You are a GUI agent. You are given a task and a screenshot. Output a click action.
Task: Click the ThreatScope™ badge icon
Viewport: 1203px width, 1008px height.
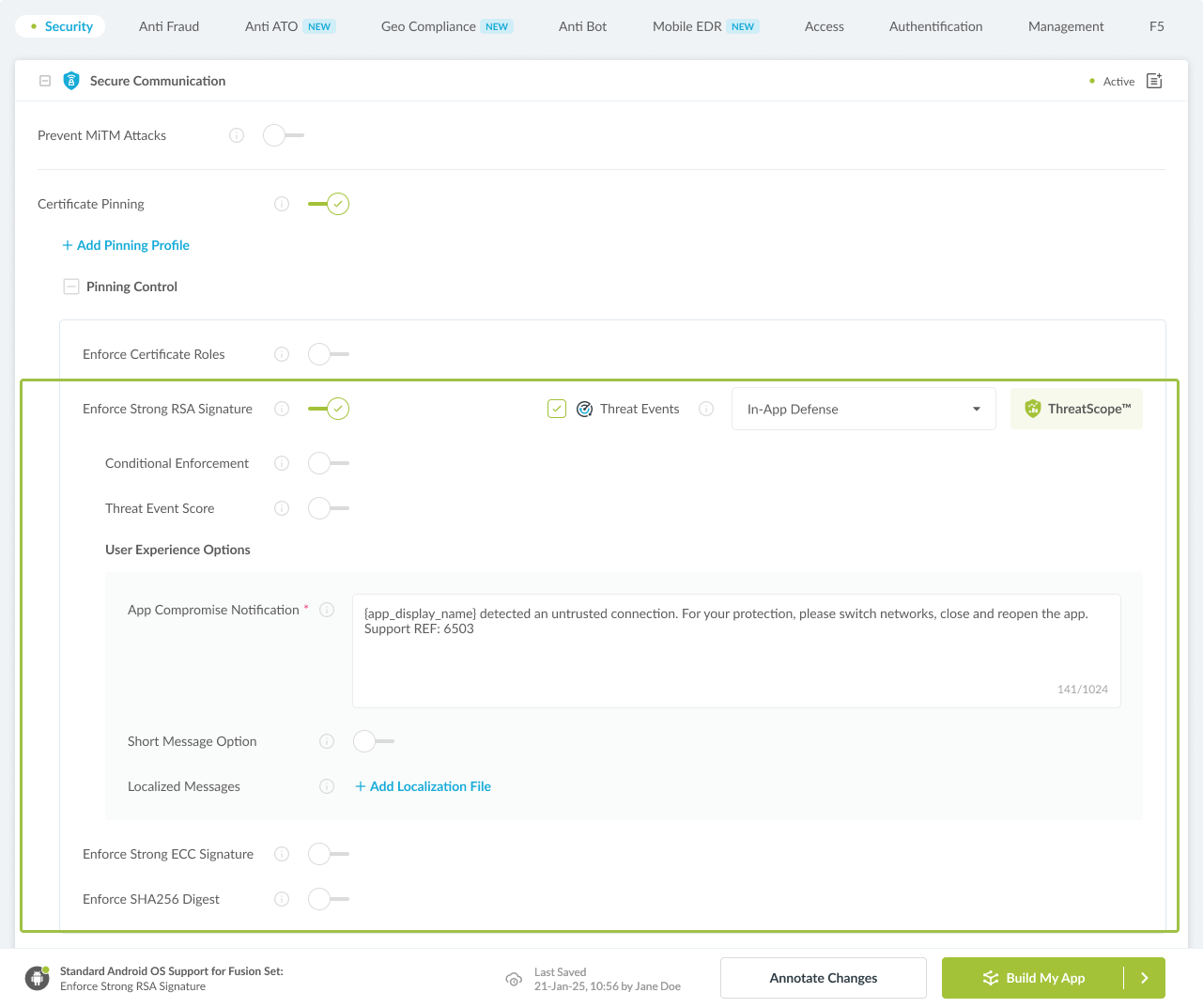tap(1032, 409)
